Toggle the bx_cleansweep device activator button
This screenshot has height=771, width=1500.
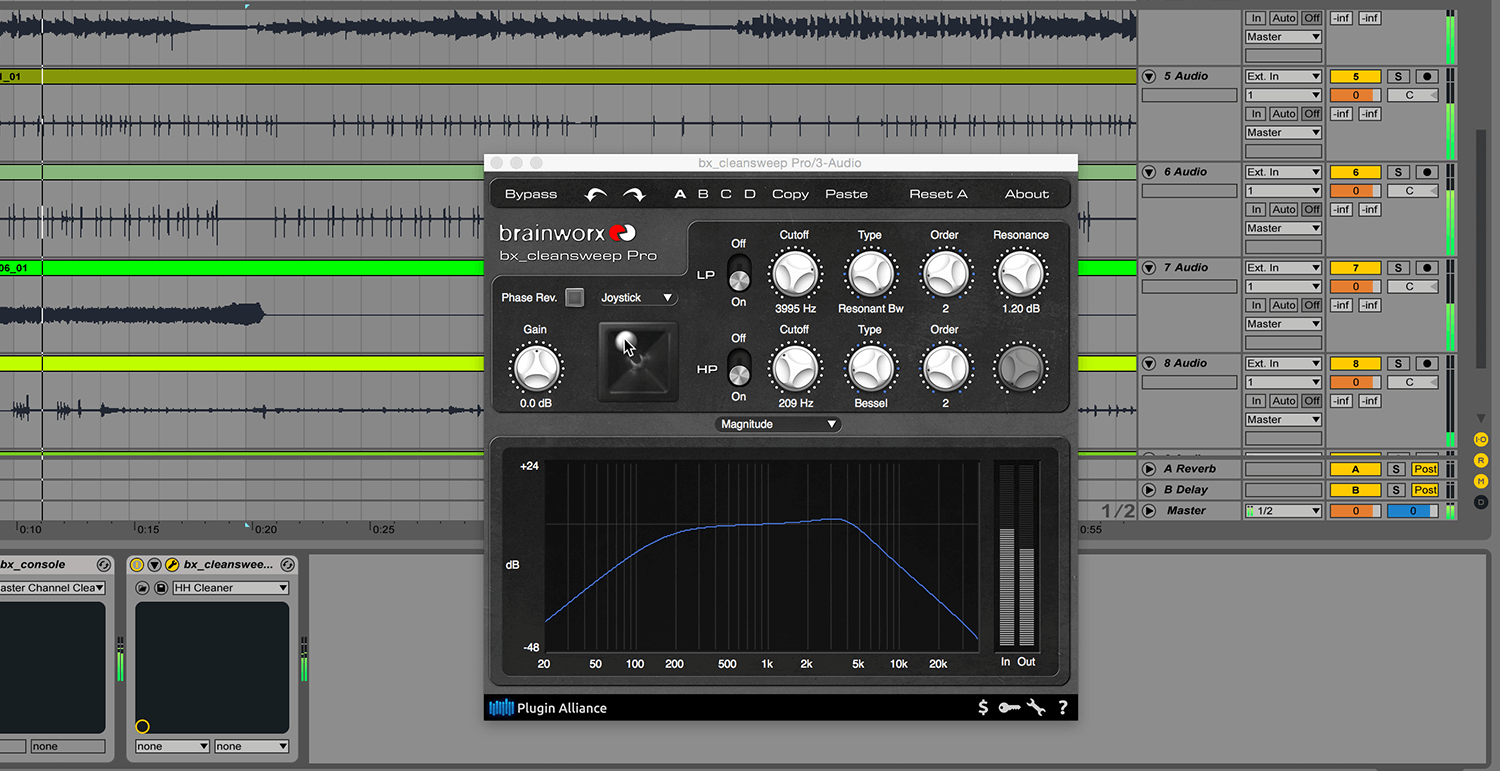pyautogui.click(x=138, y=565)
